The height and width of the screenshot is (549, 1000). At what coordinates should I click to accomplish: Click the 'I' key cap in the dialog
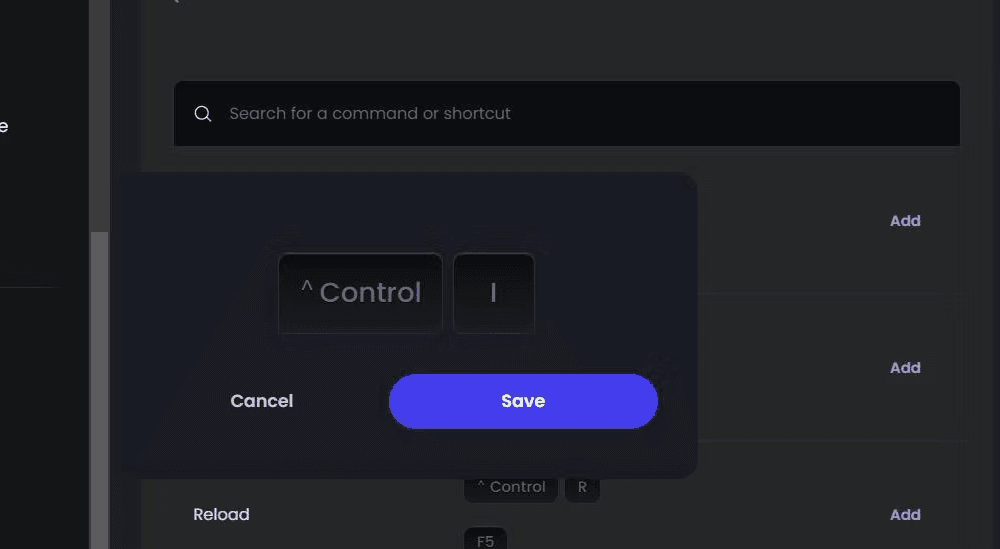pyautogui.click(x=494, y=293)
